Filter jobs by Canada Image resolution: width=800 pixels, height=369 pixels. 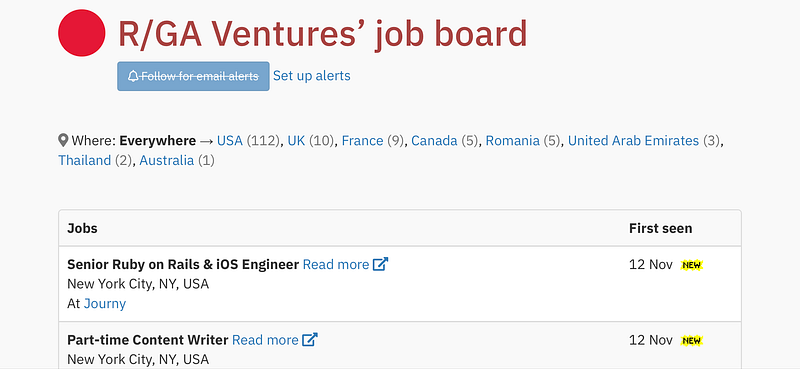[434, 141]
